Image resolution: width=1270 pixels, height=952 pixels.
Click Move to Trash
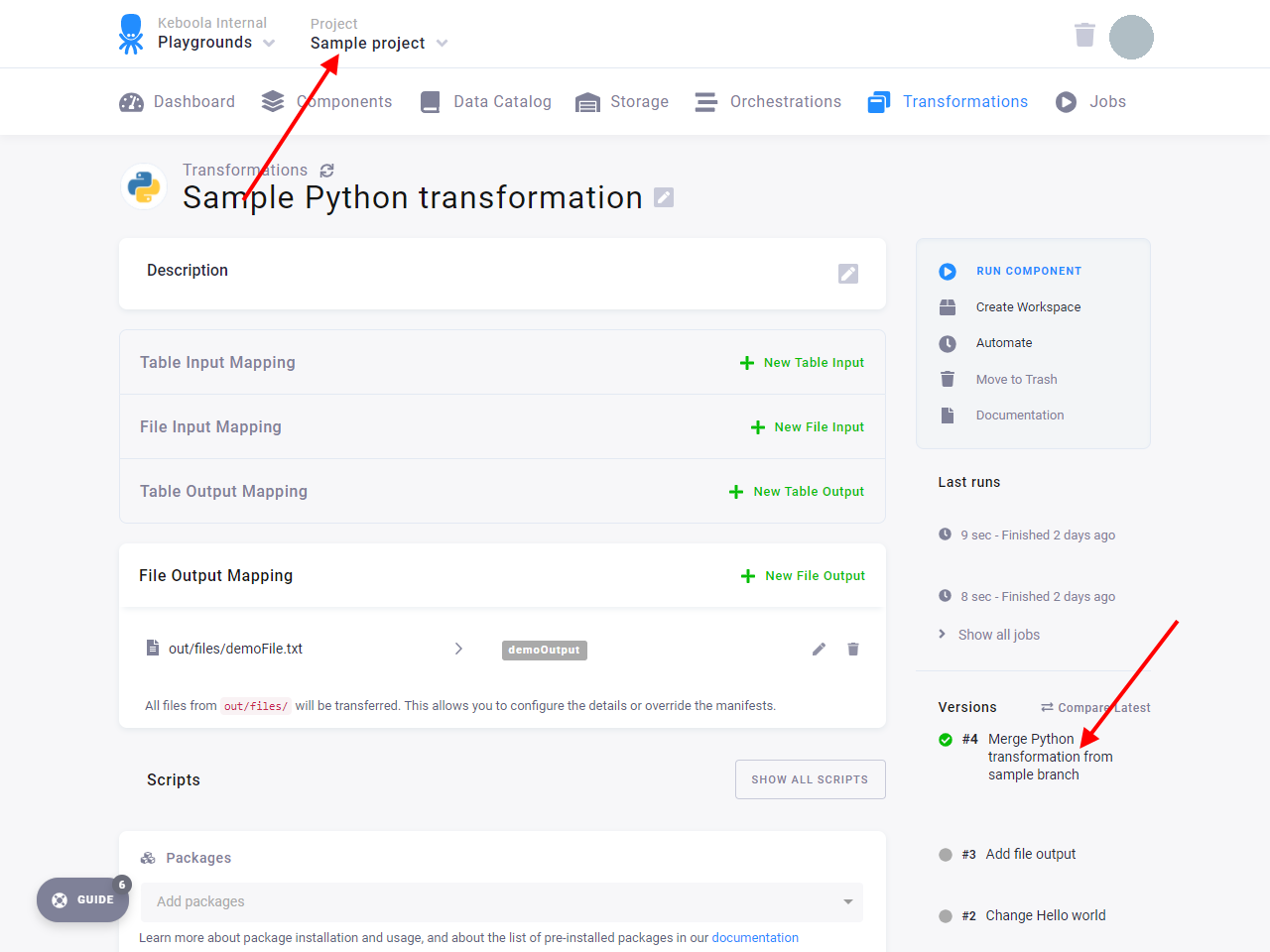coord(1016,380)
